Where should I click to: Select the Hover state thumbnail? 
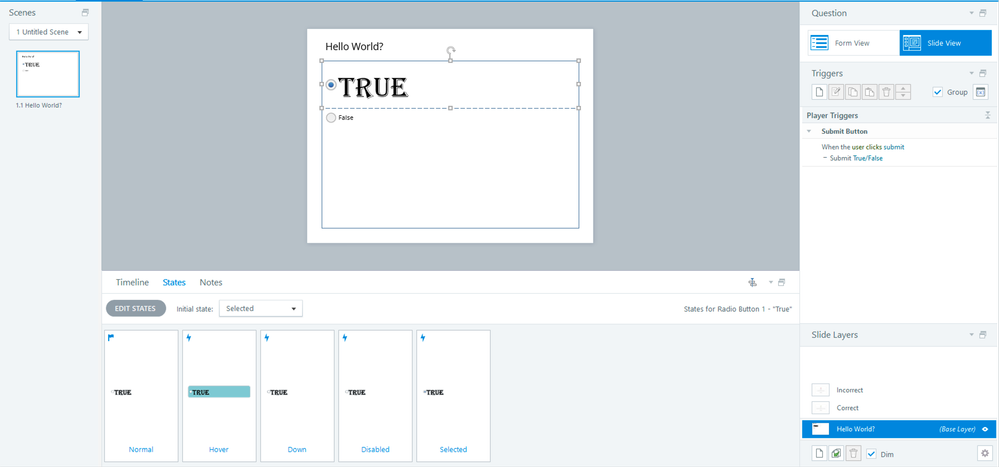point(219,396)
